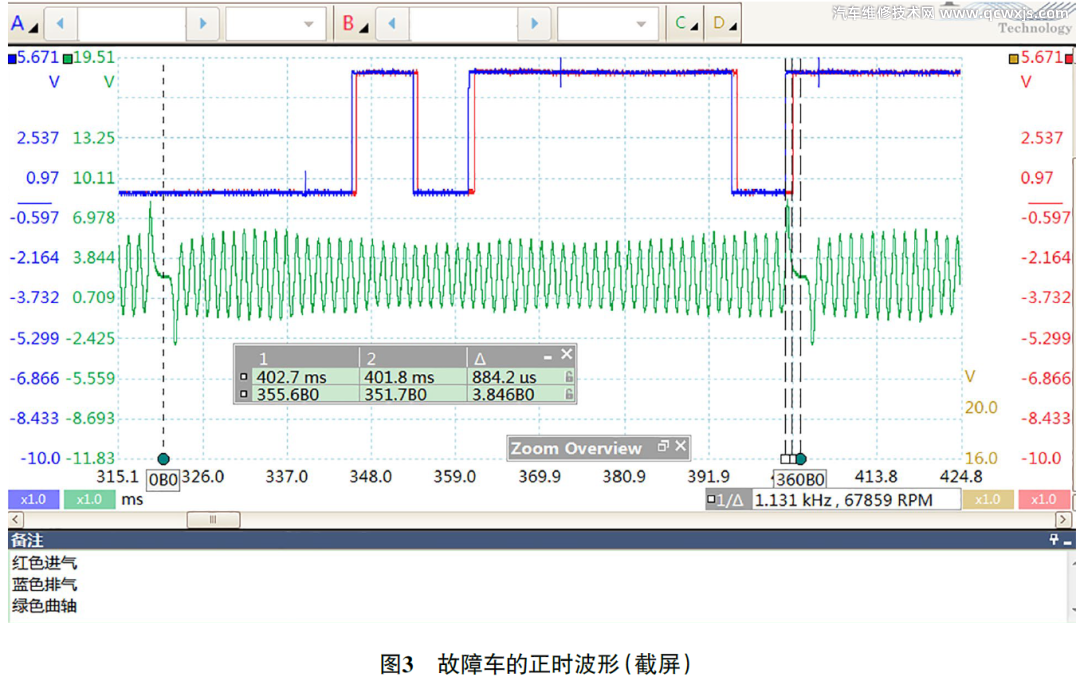This screenshot has height=685, width=1080.
Task: Close the Zoom Overview window
Action: point(681,448)
